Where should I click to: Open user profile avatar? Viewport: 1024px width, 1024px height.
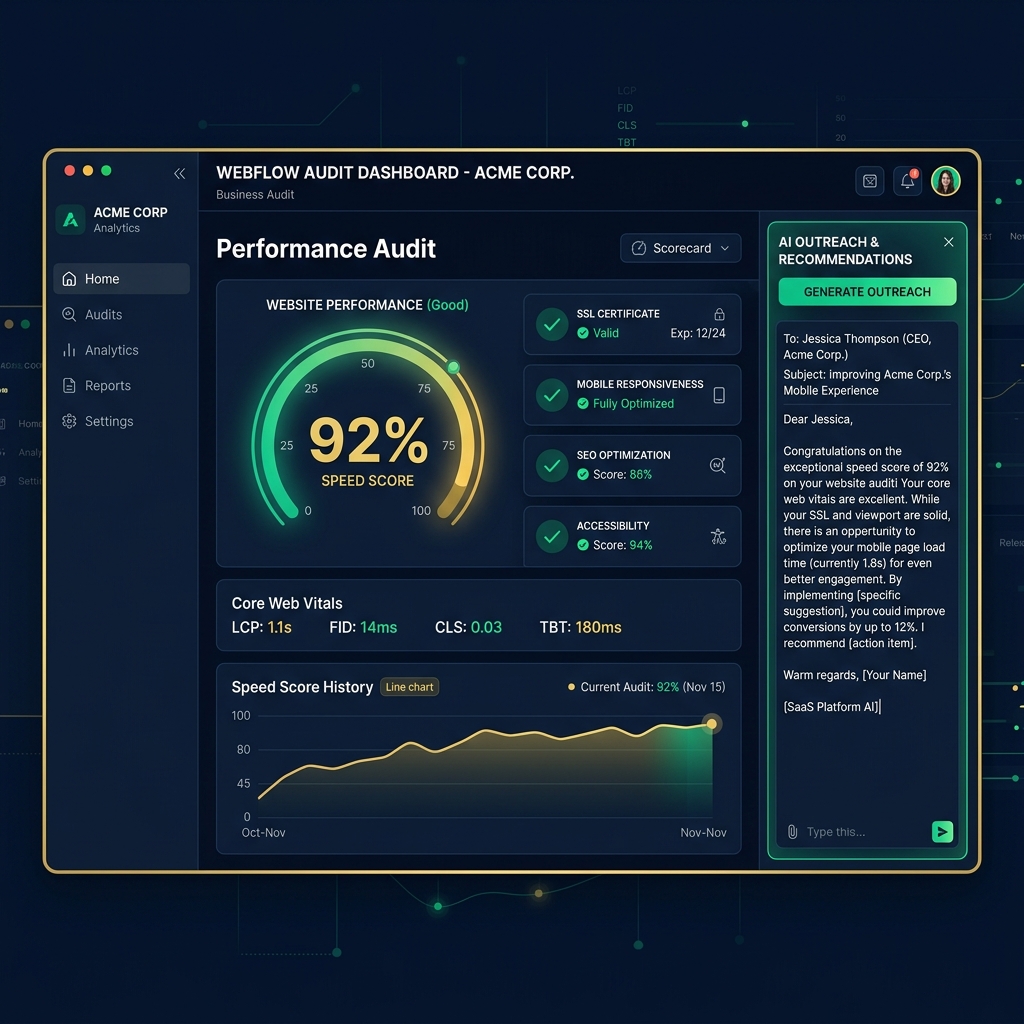point(946,181)
